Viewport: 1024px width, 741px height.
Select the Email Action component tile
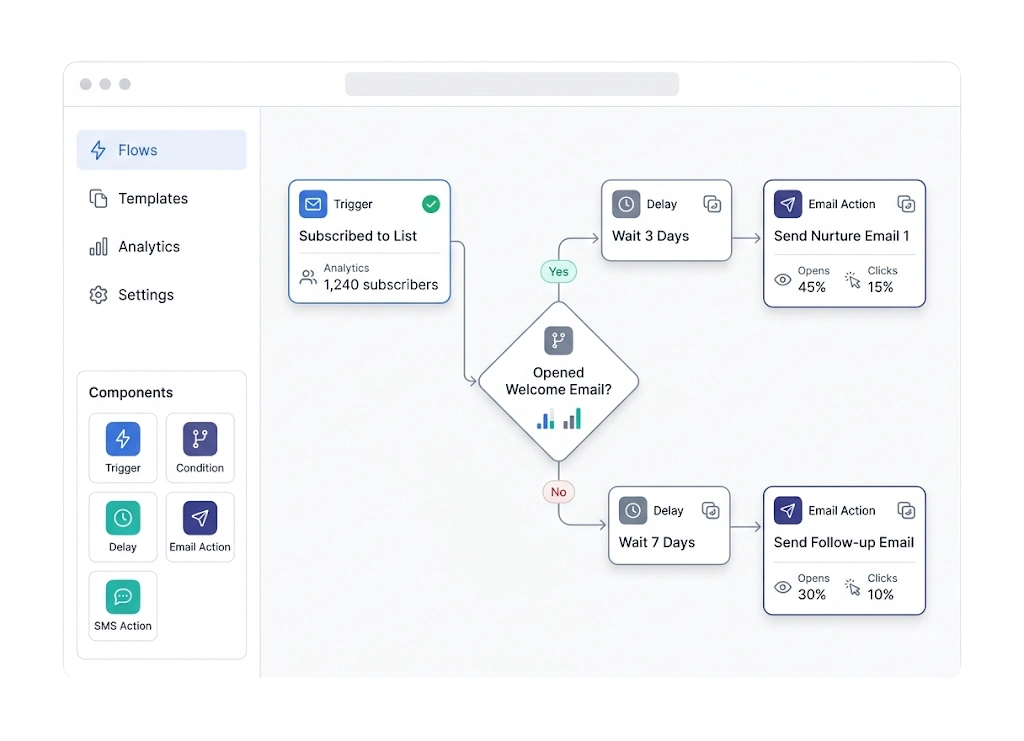(200, 527)
